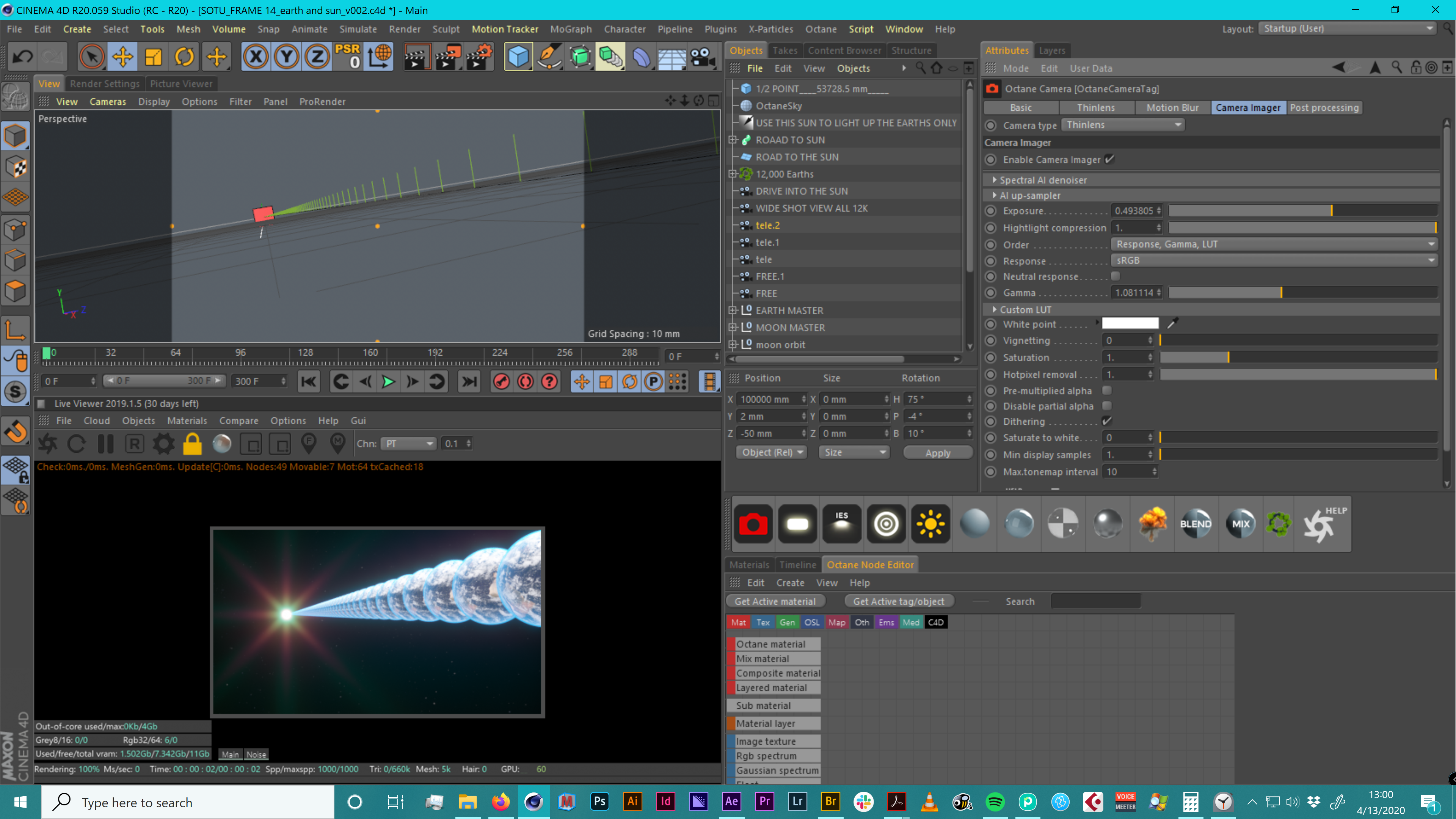Click the White point color swatch
Viewport: 1456px width, 819px height.
tap(1130, 324)
